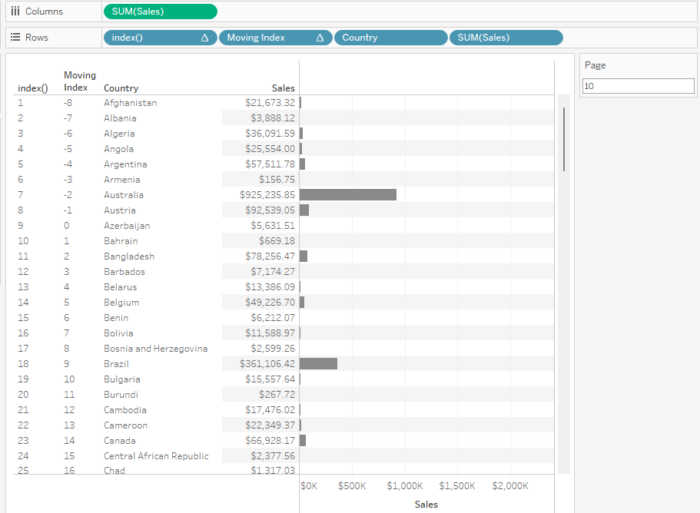
Task: Click the delta icon on index() pill
Action: [x=204, y=37]
